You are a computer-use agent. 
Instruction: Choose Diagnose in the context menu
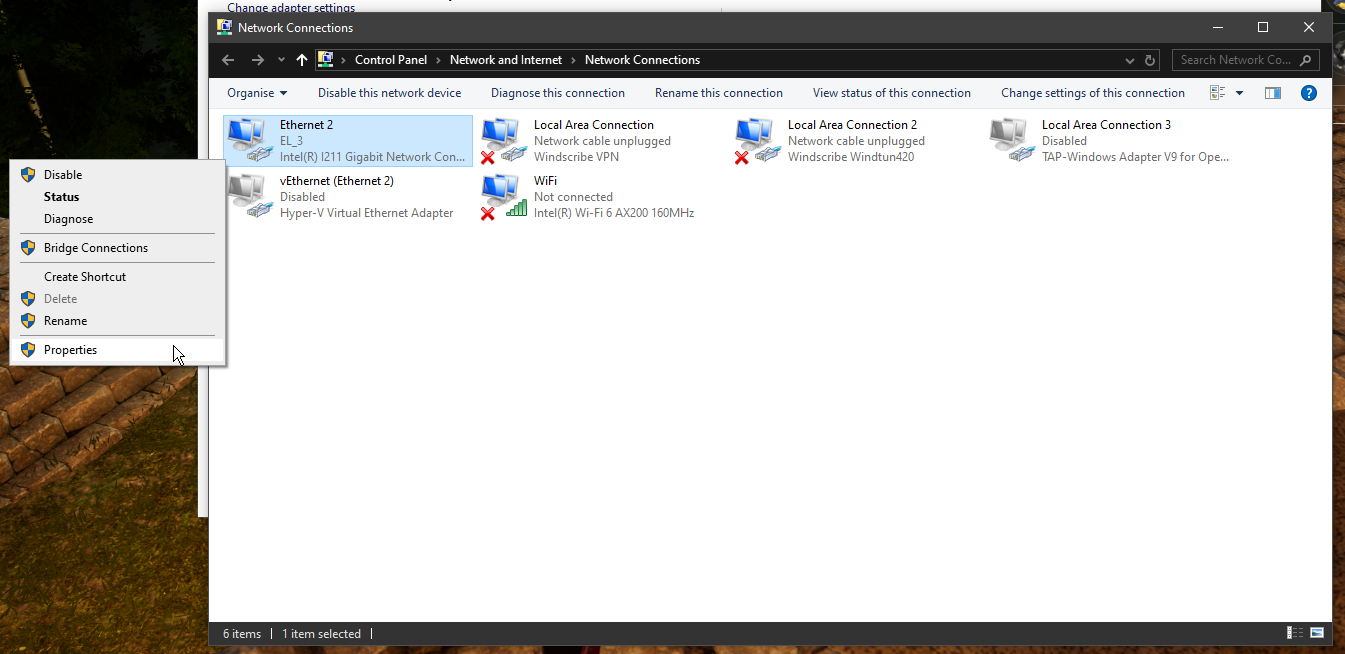click(x=117, y=219)
